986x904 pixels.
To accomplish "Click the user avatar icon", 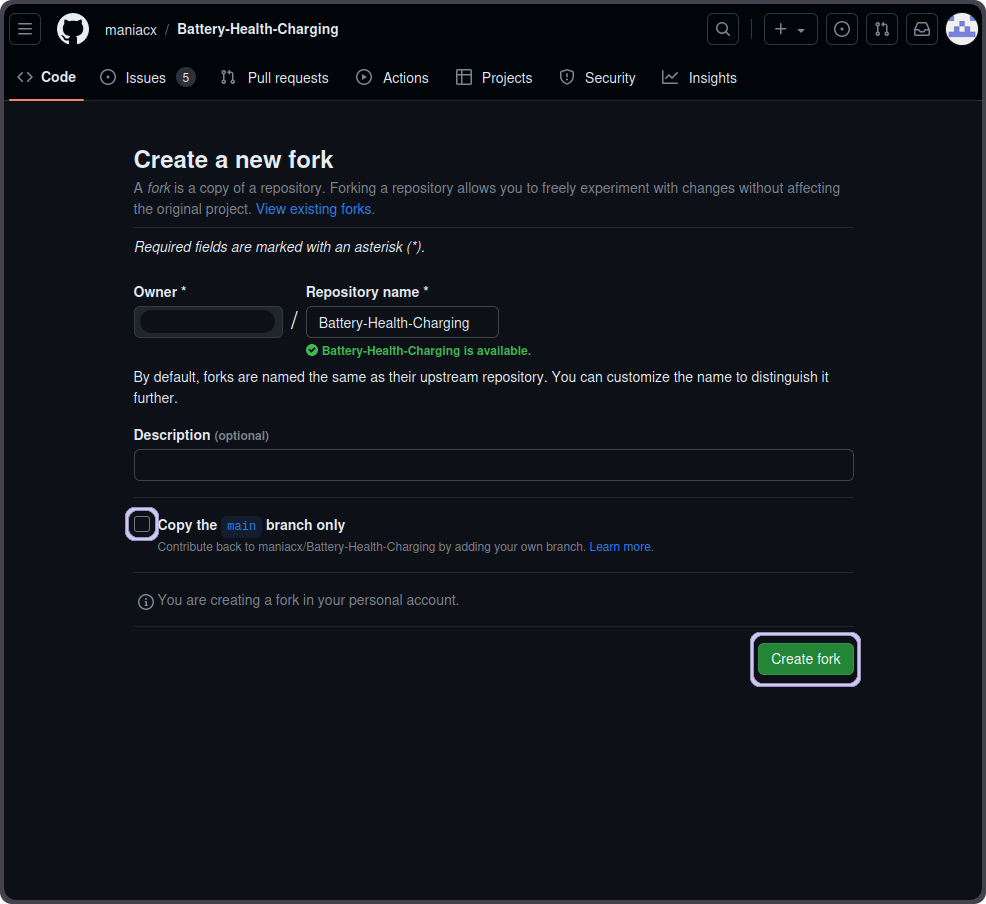I will [962, 29].
